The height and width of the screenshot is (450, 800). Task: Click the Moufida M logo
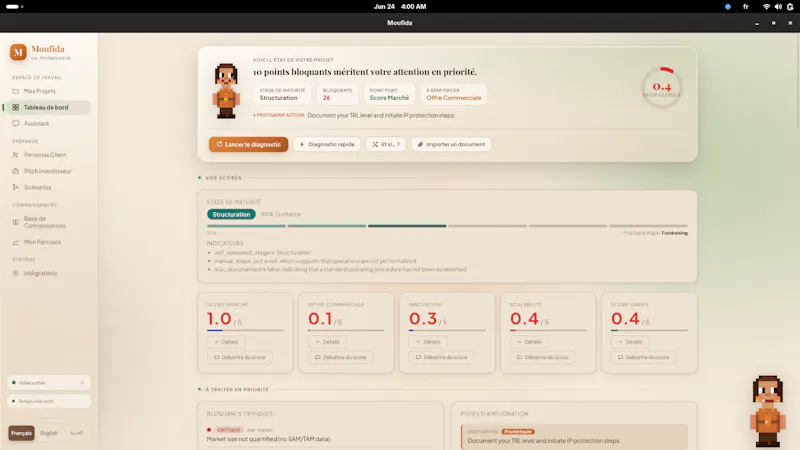click(x=18, y=52)
